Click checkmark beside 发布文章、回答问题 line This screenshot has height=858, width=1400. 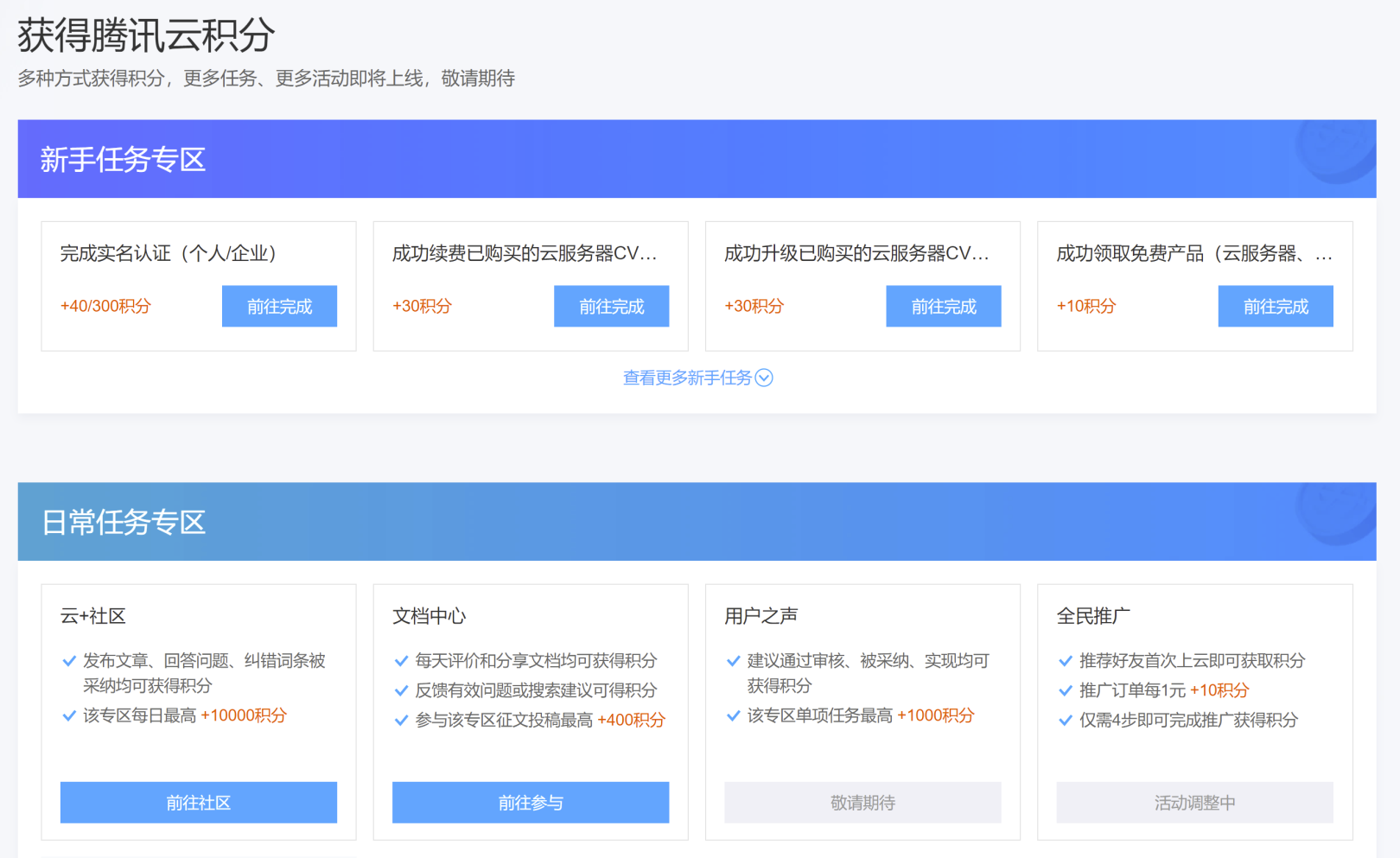(69, 661)
